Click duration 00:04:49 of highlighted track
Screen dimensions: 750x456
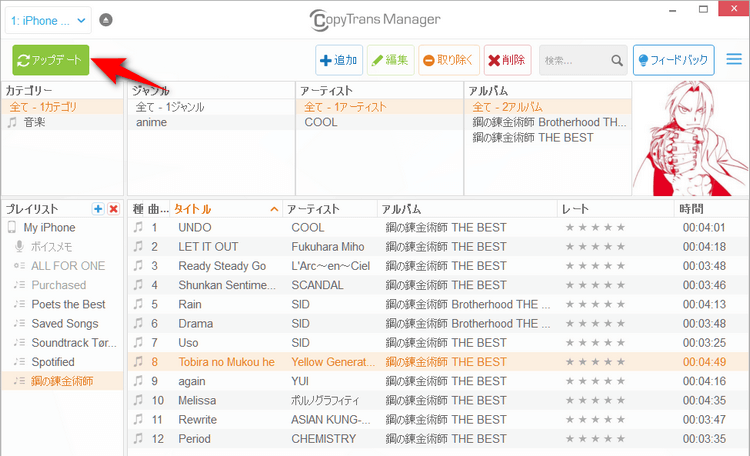[704, 362]
